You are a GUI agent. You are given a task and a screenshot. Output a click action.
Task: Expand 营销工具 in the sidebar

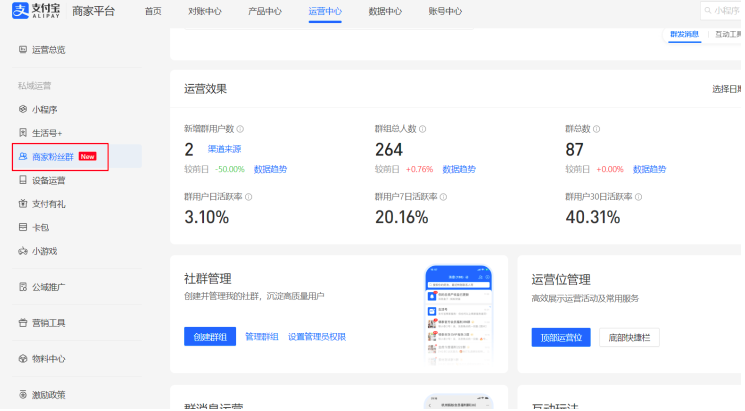click(x=48, y=323)
